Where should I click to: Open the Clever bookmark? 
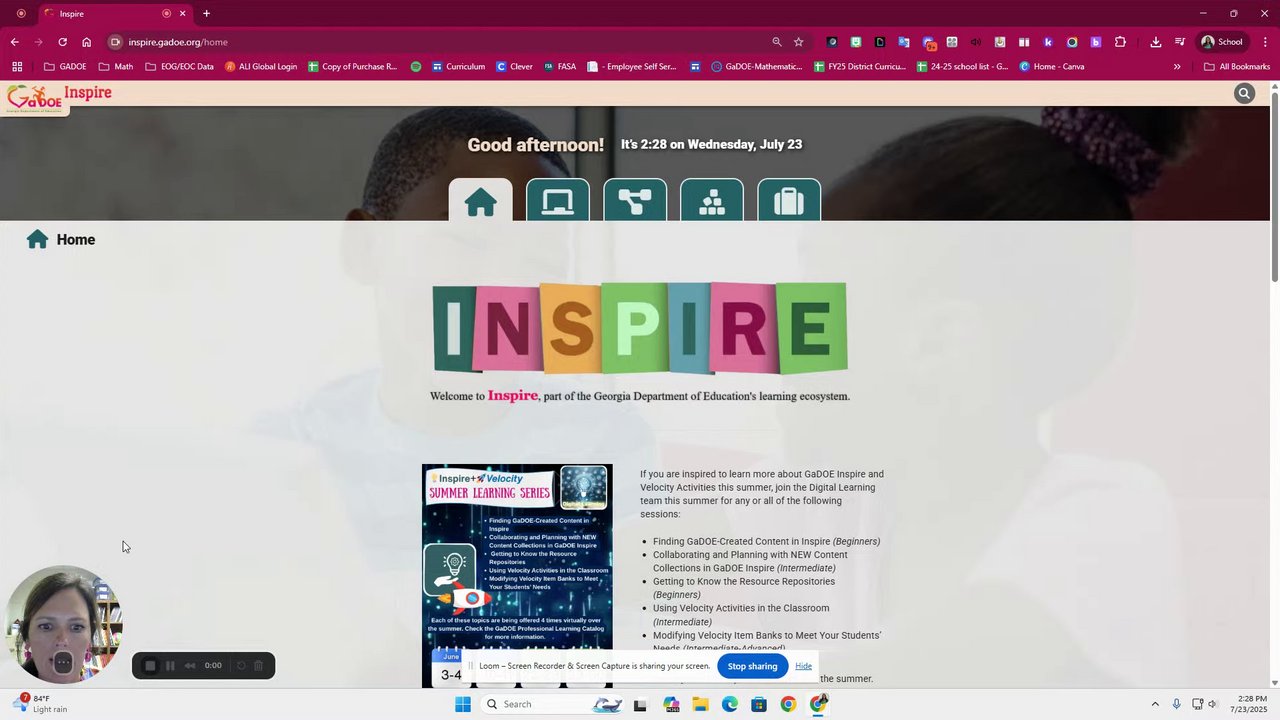click(x=514, y=67)
